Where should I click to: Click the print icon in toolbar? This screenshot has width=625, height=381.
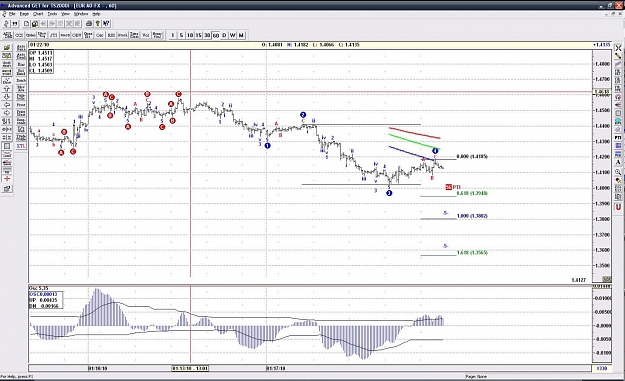point(89,24)
